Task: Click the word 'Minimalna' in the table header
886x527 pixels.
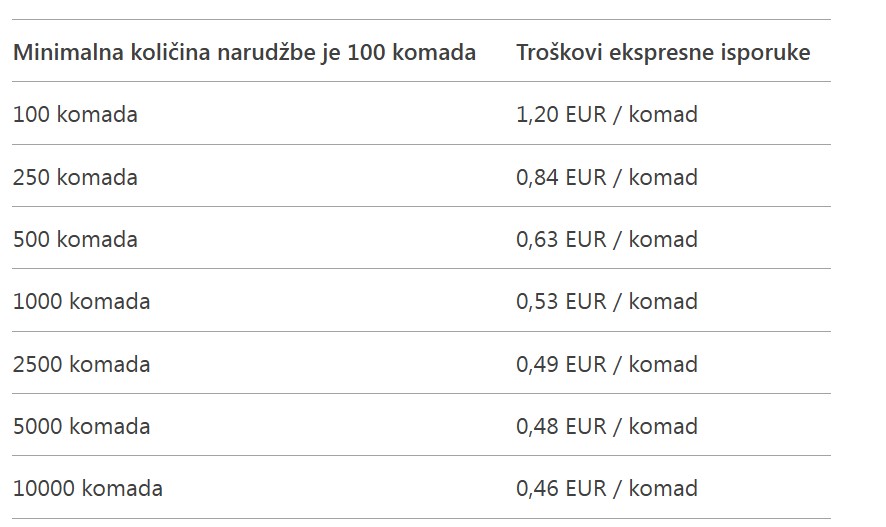Action: [68, 52]
